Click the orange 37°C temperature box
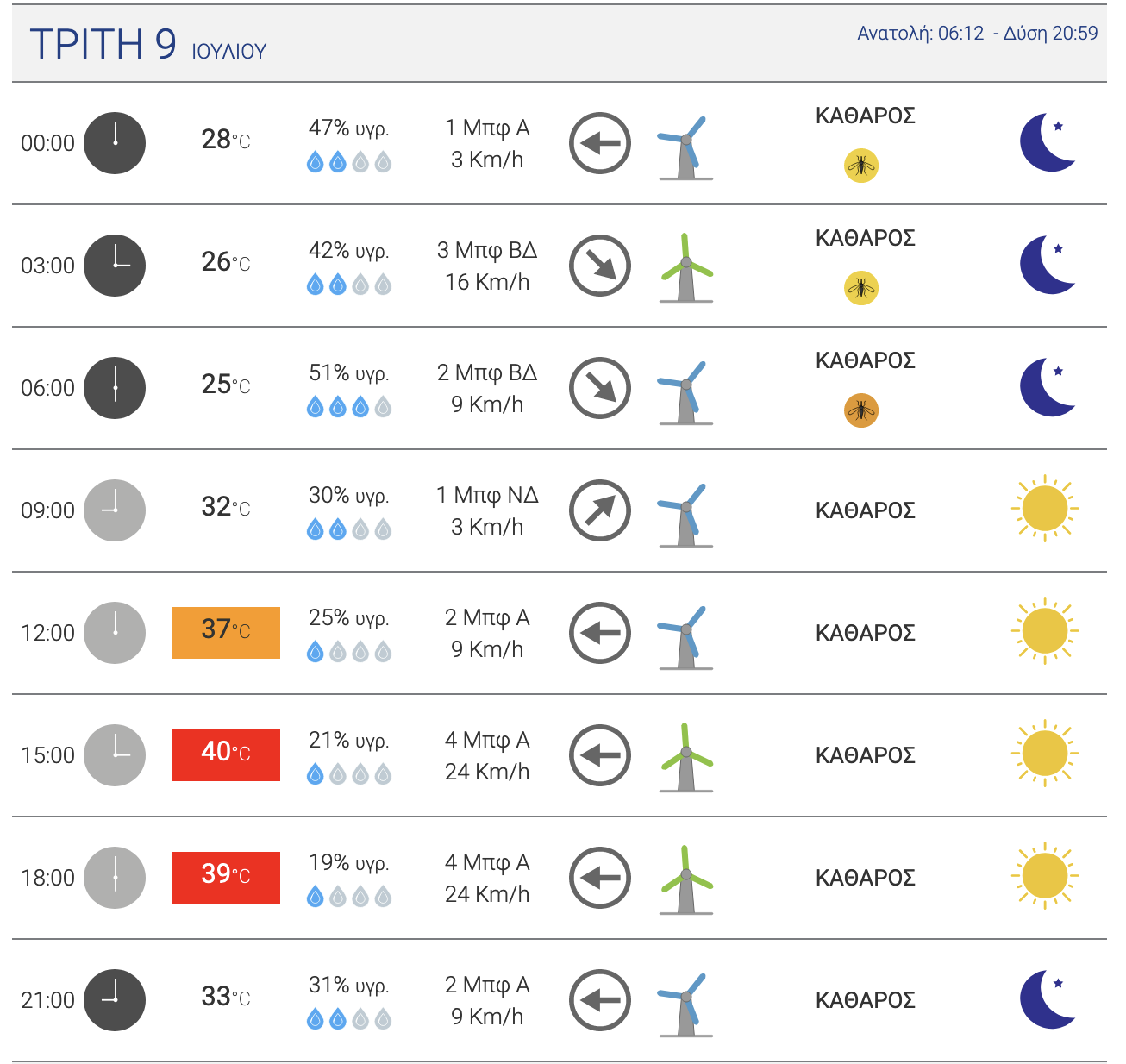This screenshot has height=1064, width=1126. [226, 633]
